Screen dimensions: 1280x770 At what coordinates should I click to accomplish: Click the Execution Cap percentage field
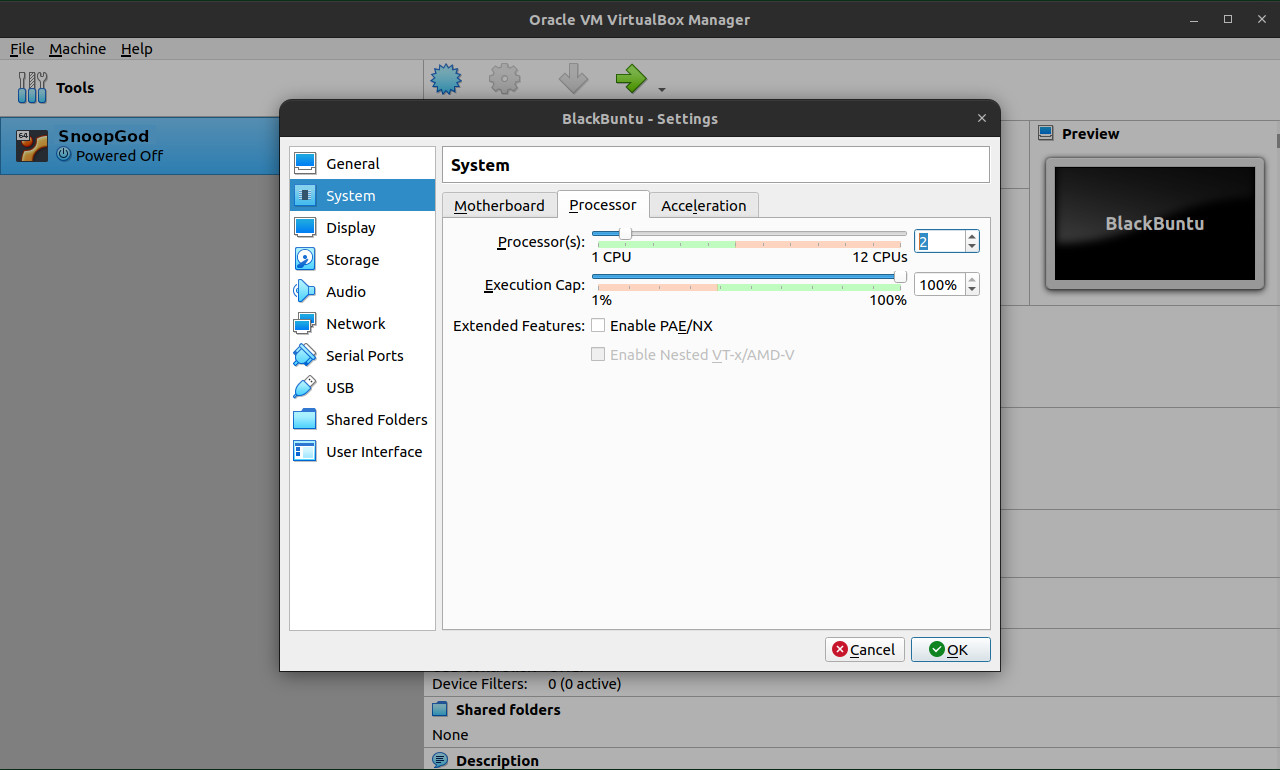(x=940, y=285)
